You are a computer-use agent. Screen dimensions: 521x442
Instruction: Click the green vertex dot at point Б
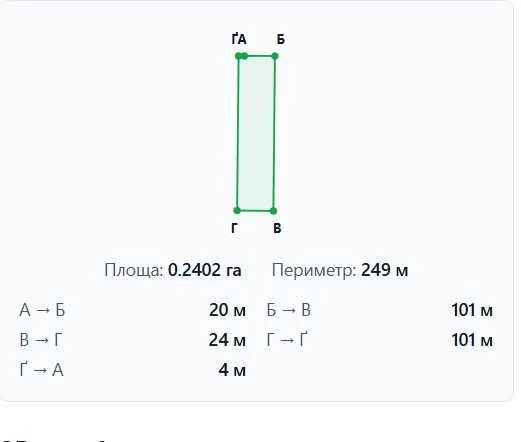click(275, 56)
